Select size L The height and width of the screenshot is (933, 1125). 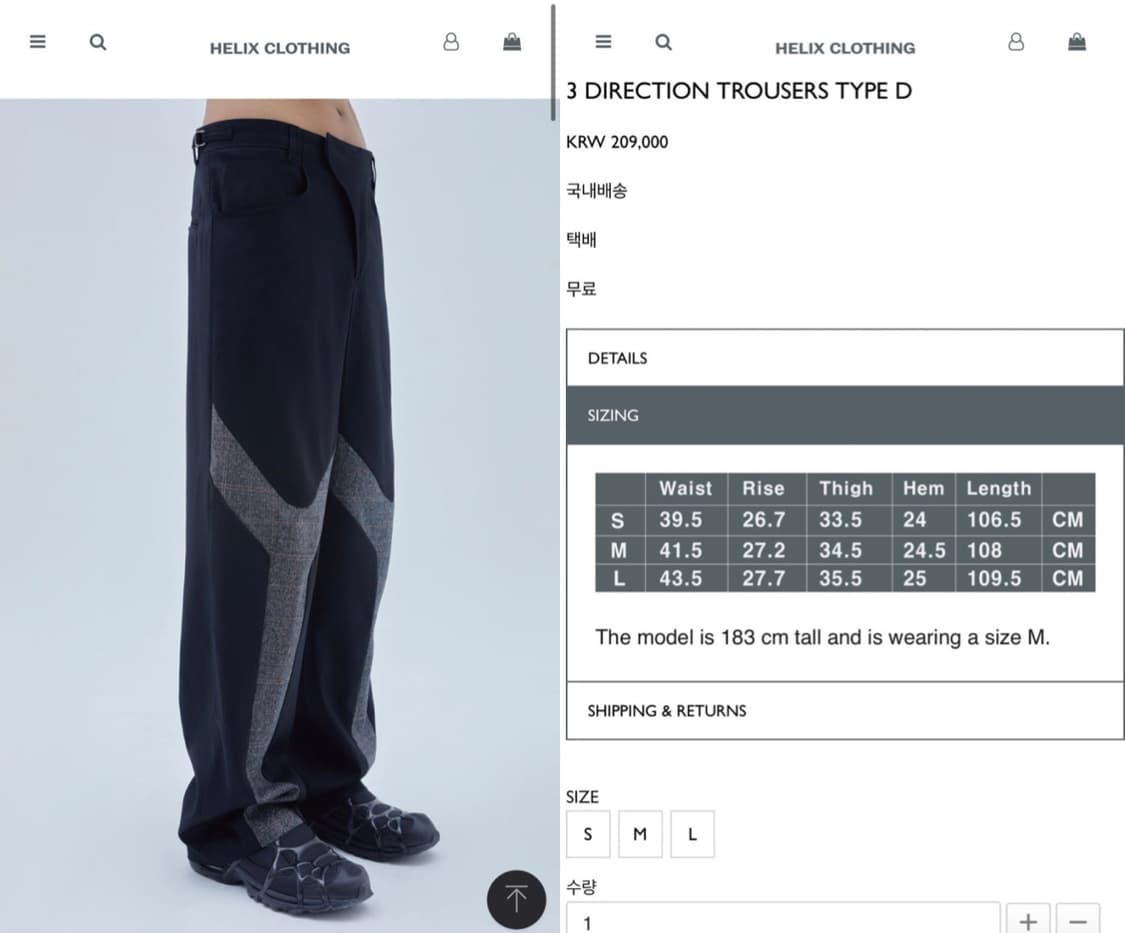pyautogui.click(x=692, y=834)
